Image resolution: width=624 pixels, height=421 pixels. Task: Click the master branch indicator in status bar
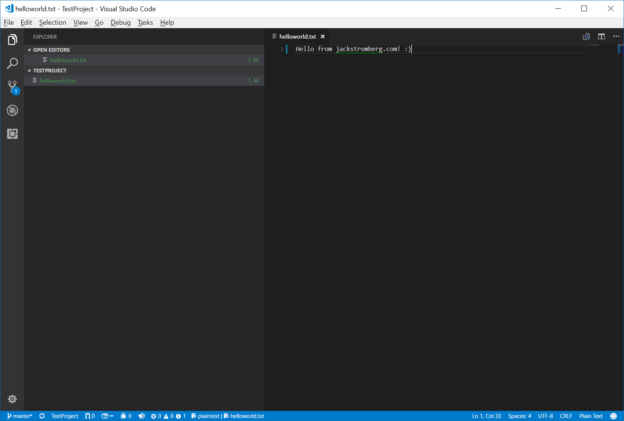click(x=20, y=416)
